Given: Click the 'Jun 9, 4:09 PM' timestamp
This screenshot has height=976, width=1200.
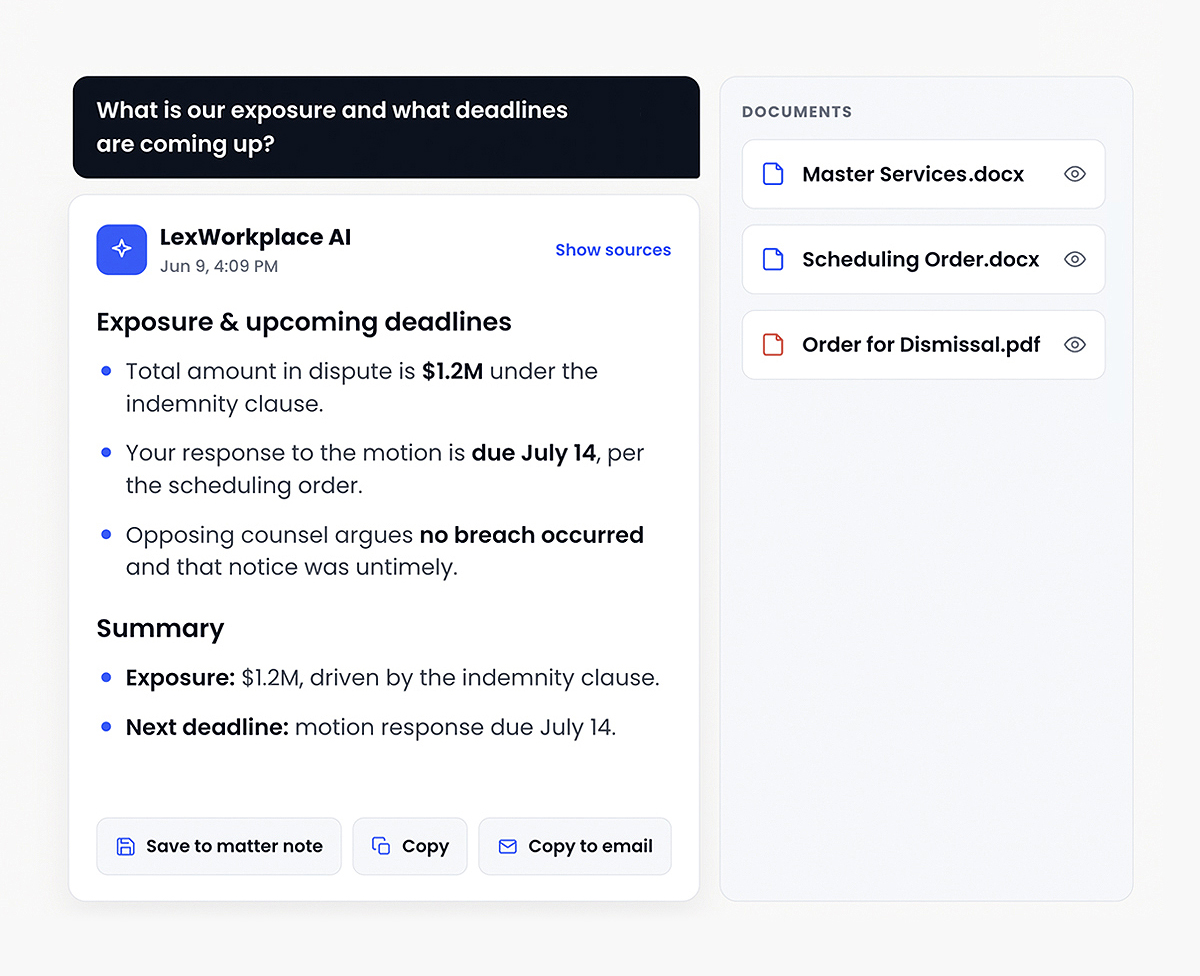Looking at the screenshot, I should click(219, 266).
